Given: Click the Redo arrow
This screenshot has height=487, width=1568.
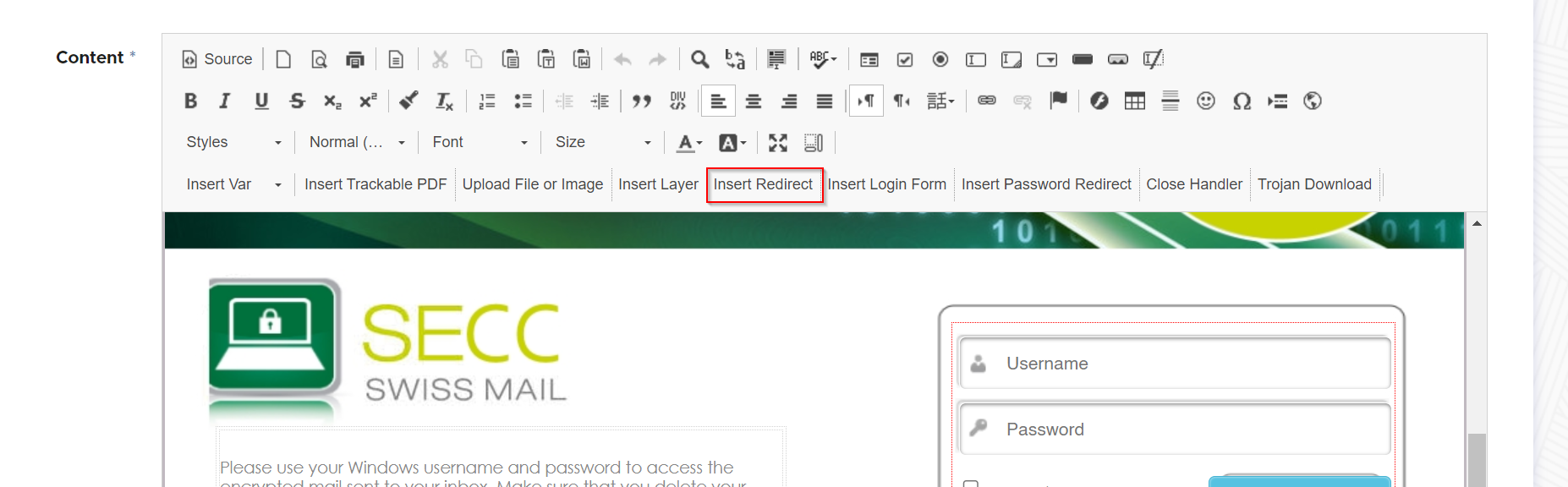Looking at the screenshot, I should pos(658,59).
